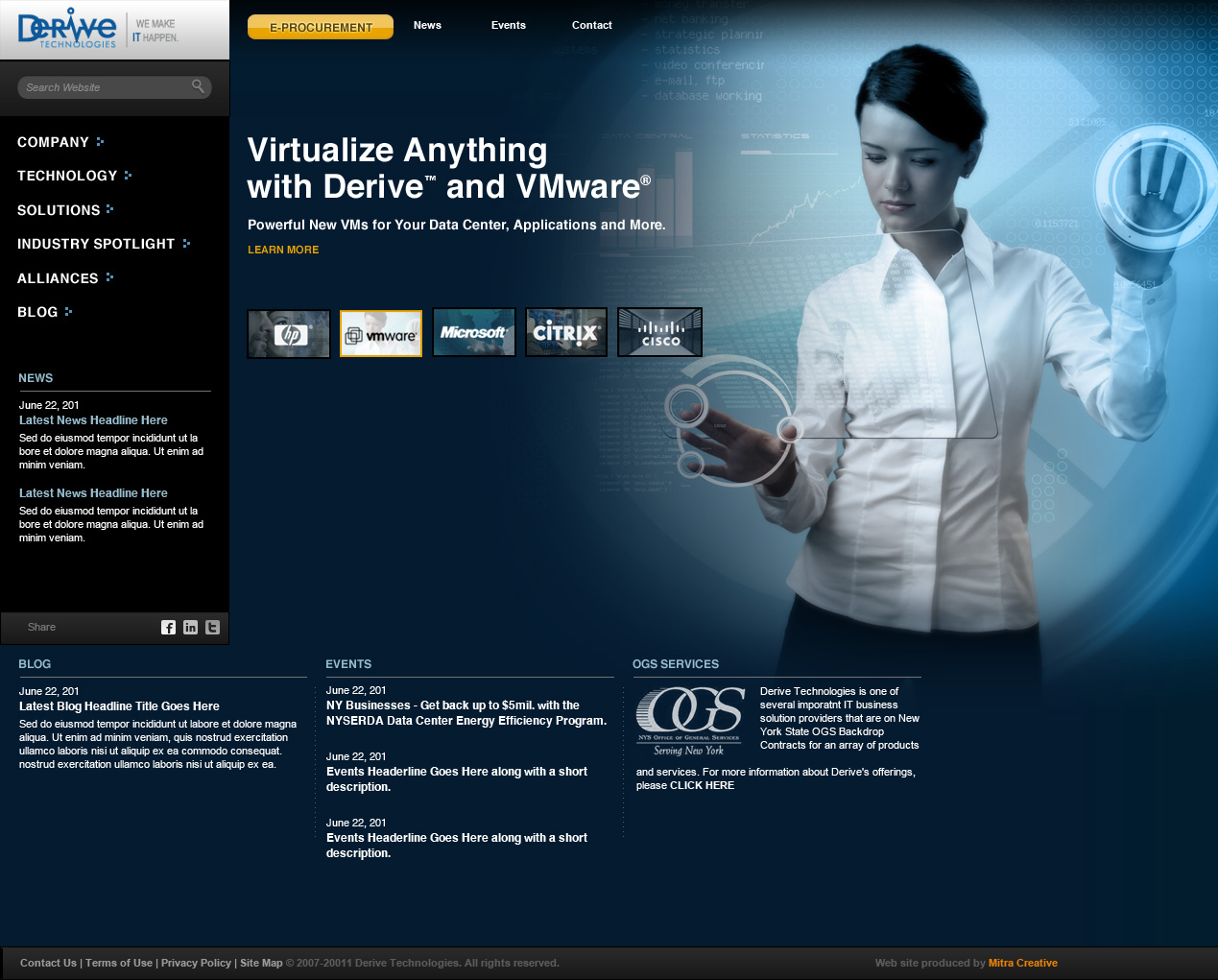
Task: Click the search magnifier icon
Action: (x=198, y=86)
